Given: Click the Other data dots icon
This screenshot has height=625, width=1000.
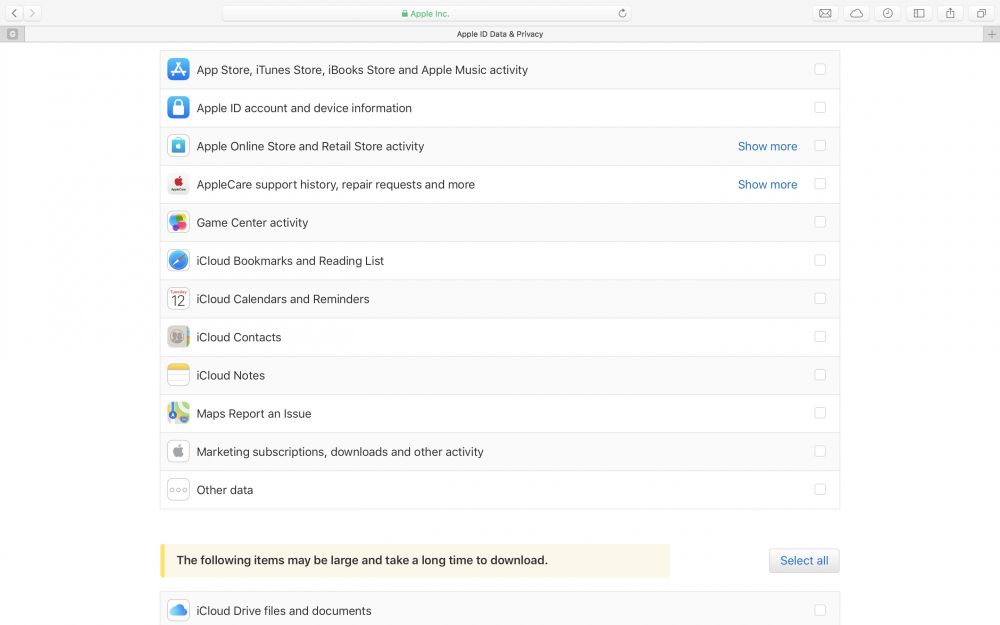Looking at the screenshot, I should 178,490.
